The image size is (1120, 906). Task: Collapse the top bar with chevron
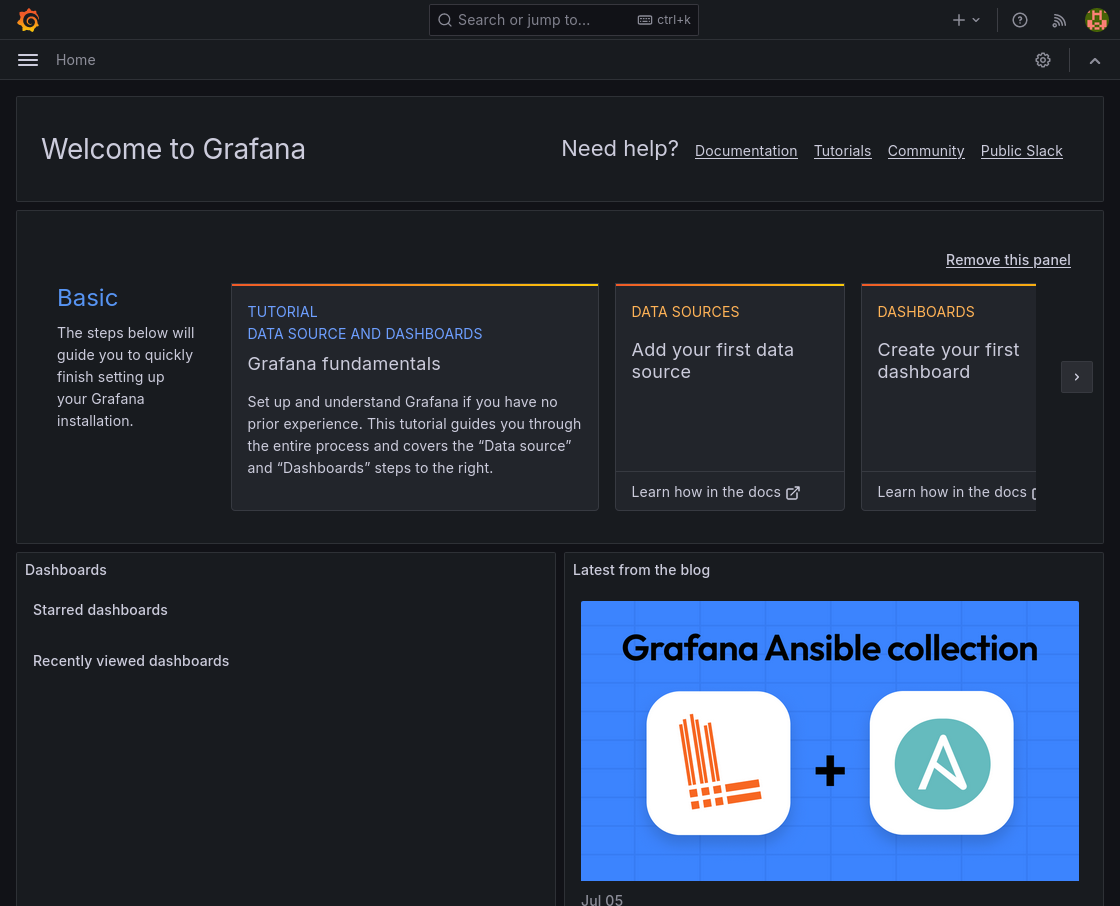point(1095,60)
